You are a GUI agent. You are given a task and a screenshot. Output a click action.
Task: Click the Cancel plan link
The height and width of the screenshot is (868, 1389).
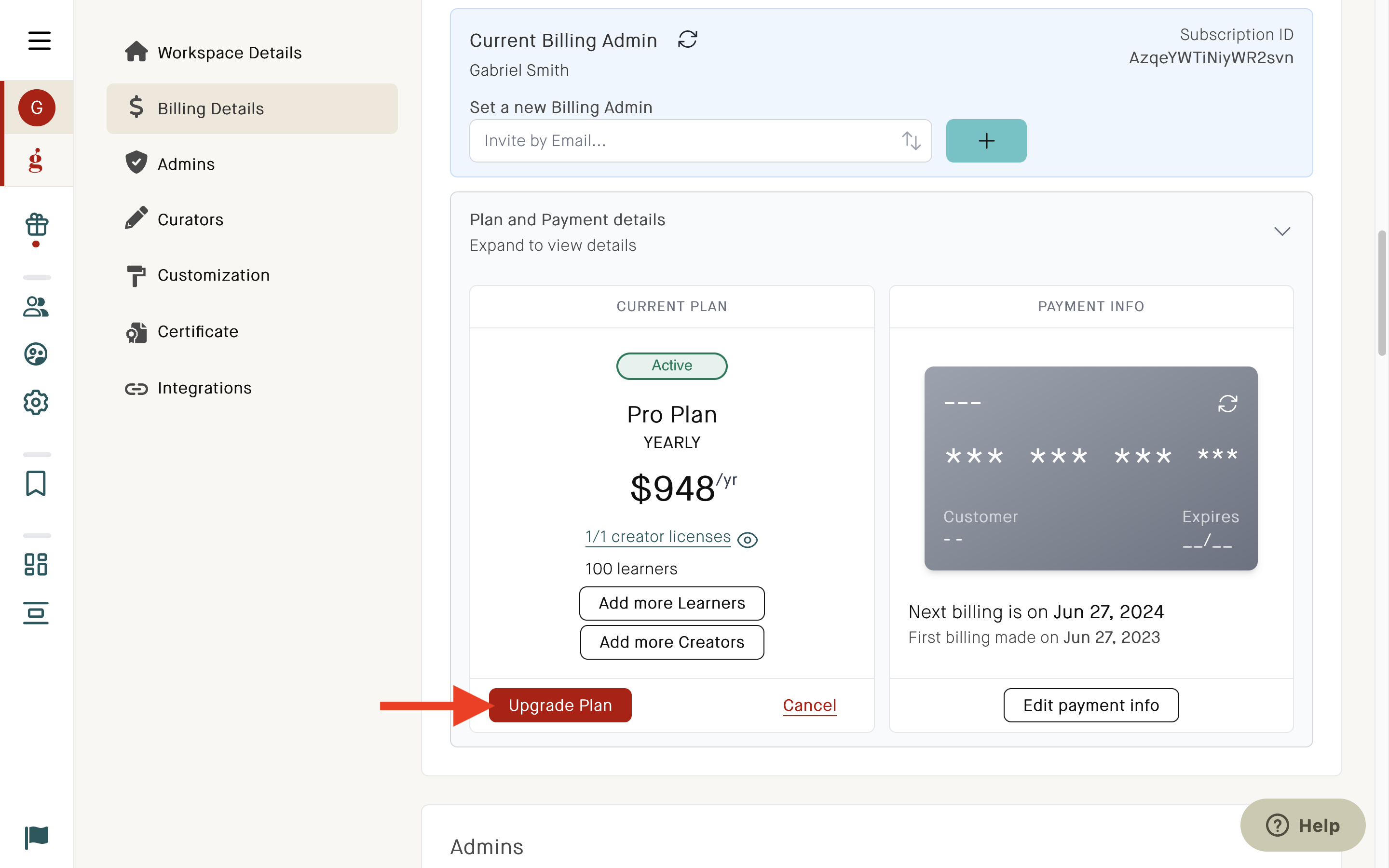point(809,705)
